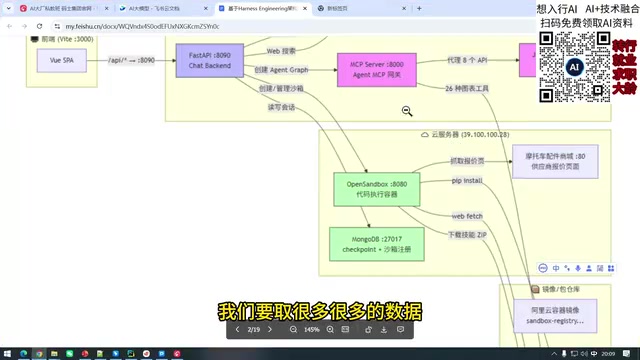
Task: Switch to the 新标签页 tab
Action: tap(361, 8)
